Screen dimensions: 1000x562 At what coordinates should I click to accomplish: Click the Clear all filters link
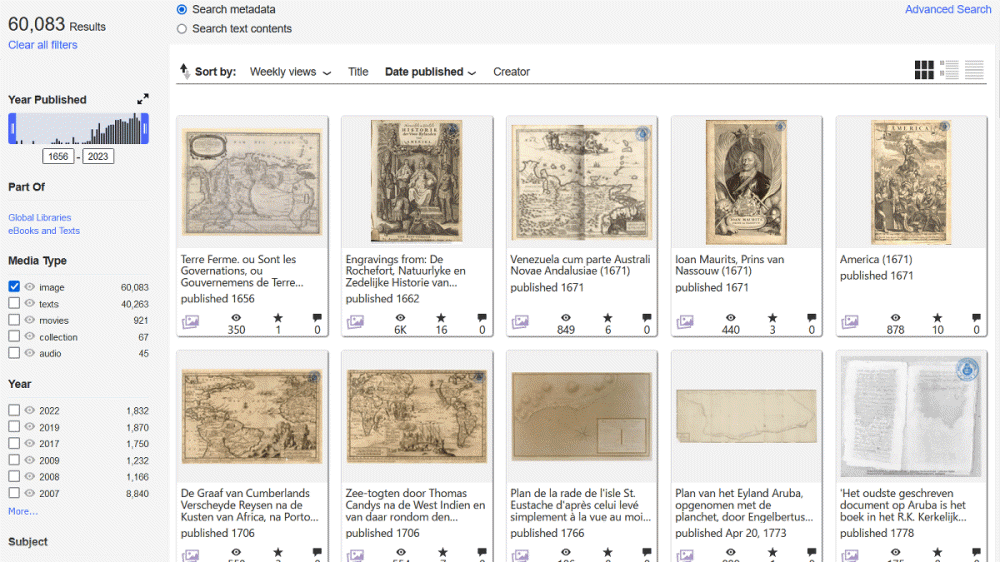click(43, 45)
